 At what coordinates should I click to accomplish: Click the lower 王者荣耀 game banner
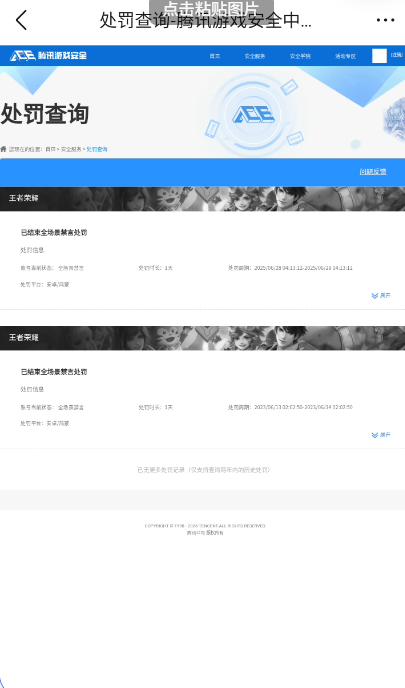click(x=202, y=338)
